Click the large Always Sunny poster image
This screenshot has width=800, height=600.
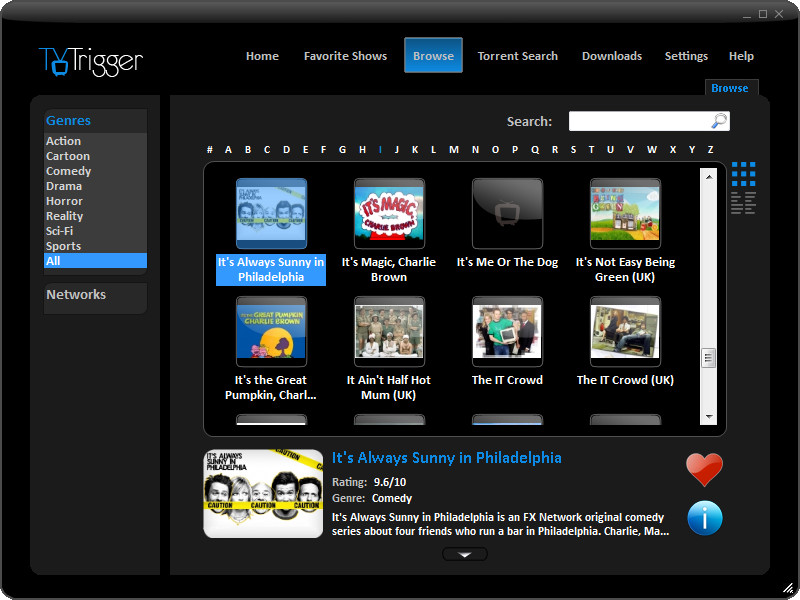(263, 493)
